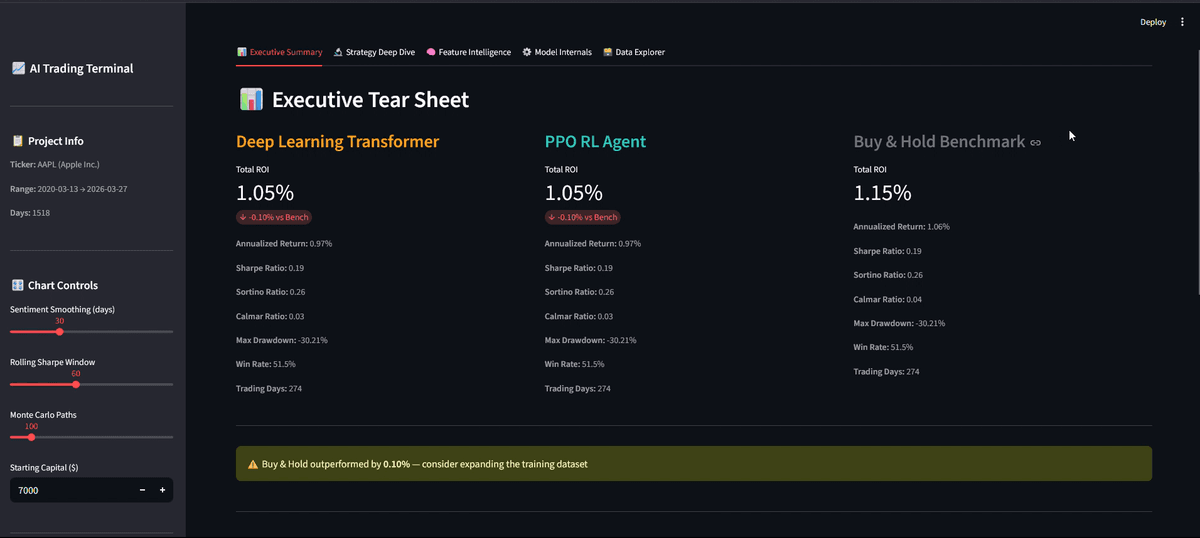The width and height of the screenshot is (1200, 538).
Task: Click Benchmark's Calmar Ratio: 0.04 line
Action: click(888, 299)
